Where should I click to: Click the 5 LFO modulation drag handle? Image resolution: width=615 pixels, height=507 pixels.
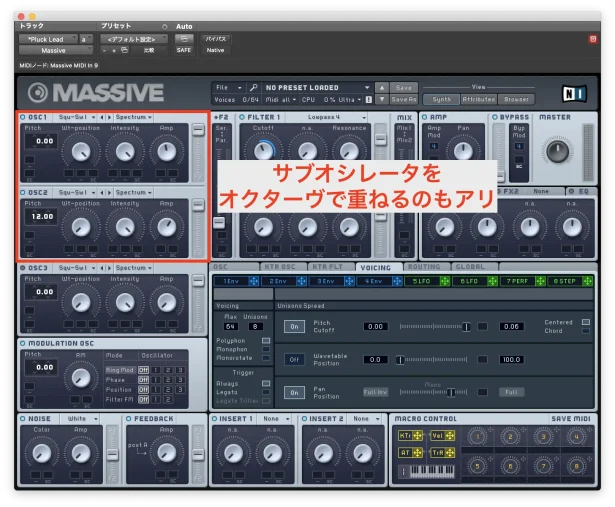tap(446, 282)
